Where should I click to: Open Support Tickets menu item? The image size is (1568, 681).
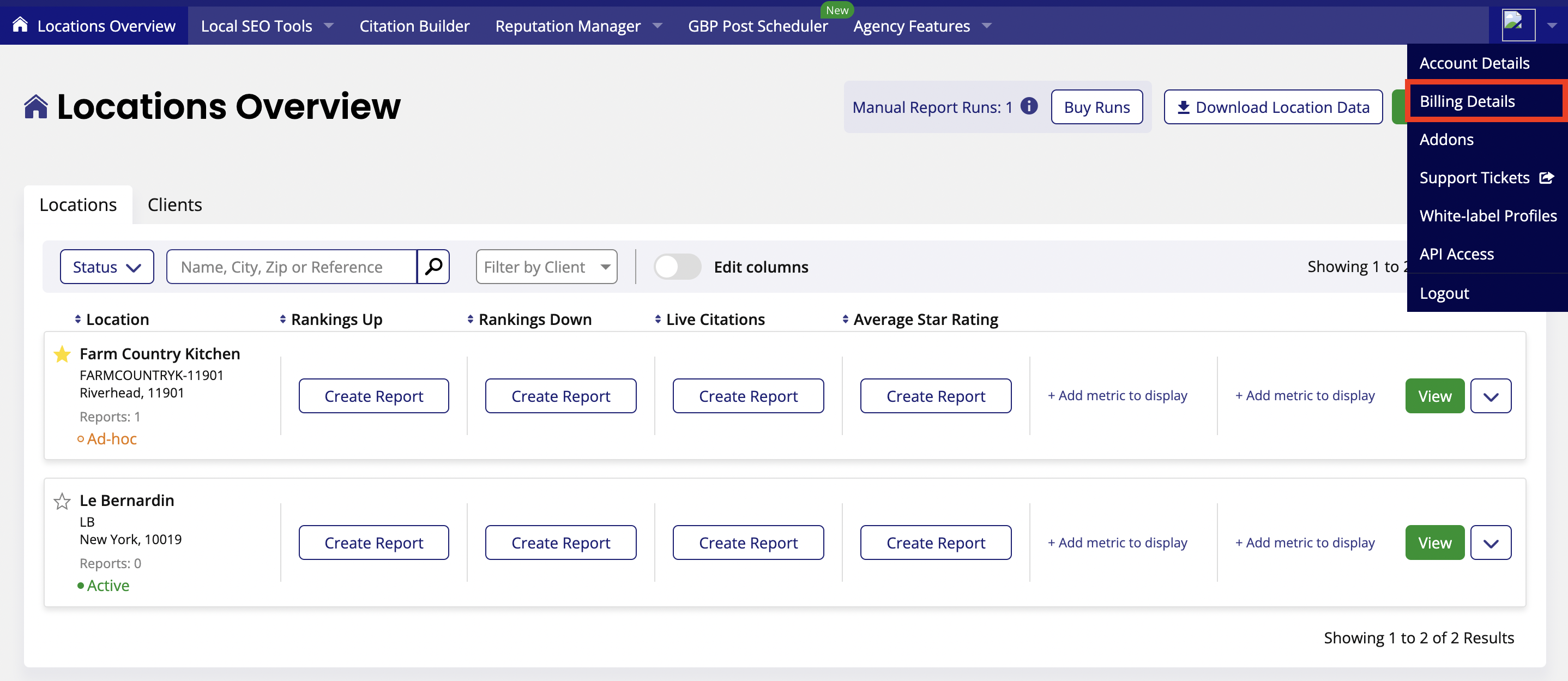point(1487,178)
